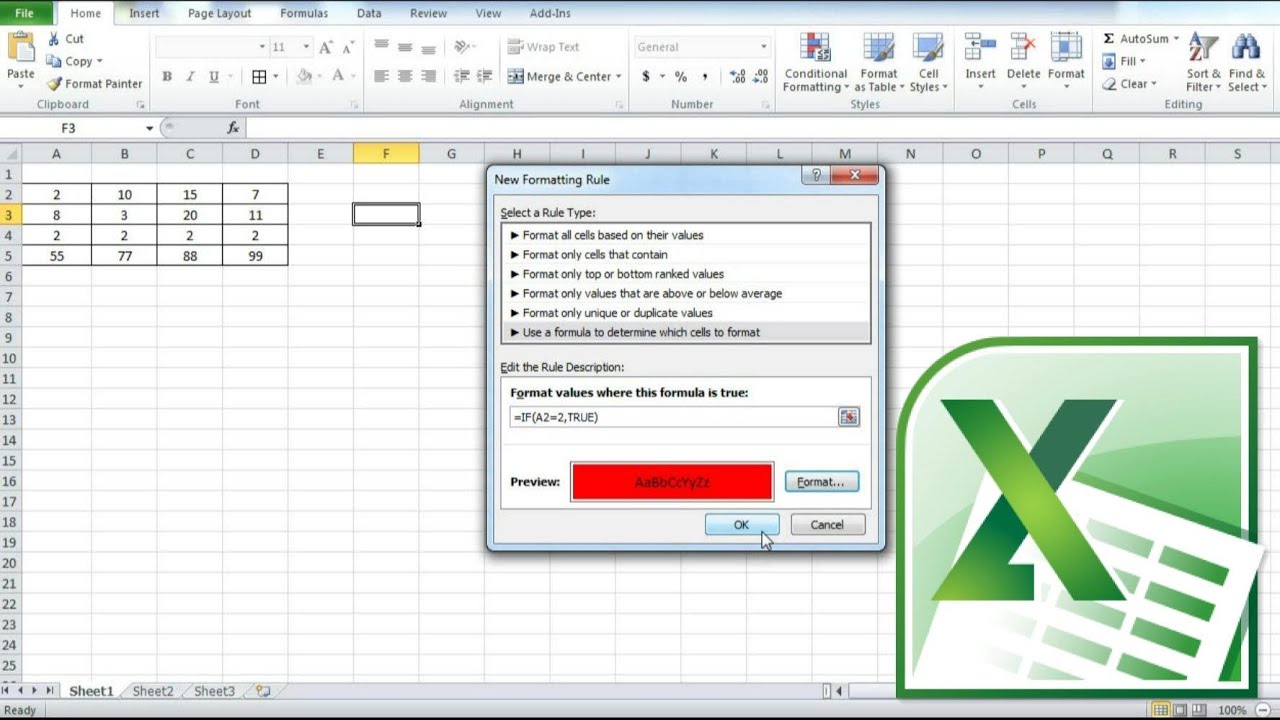Open the General number format dropdown
The image size is (1280, 720).
tap(763, 47)
